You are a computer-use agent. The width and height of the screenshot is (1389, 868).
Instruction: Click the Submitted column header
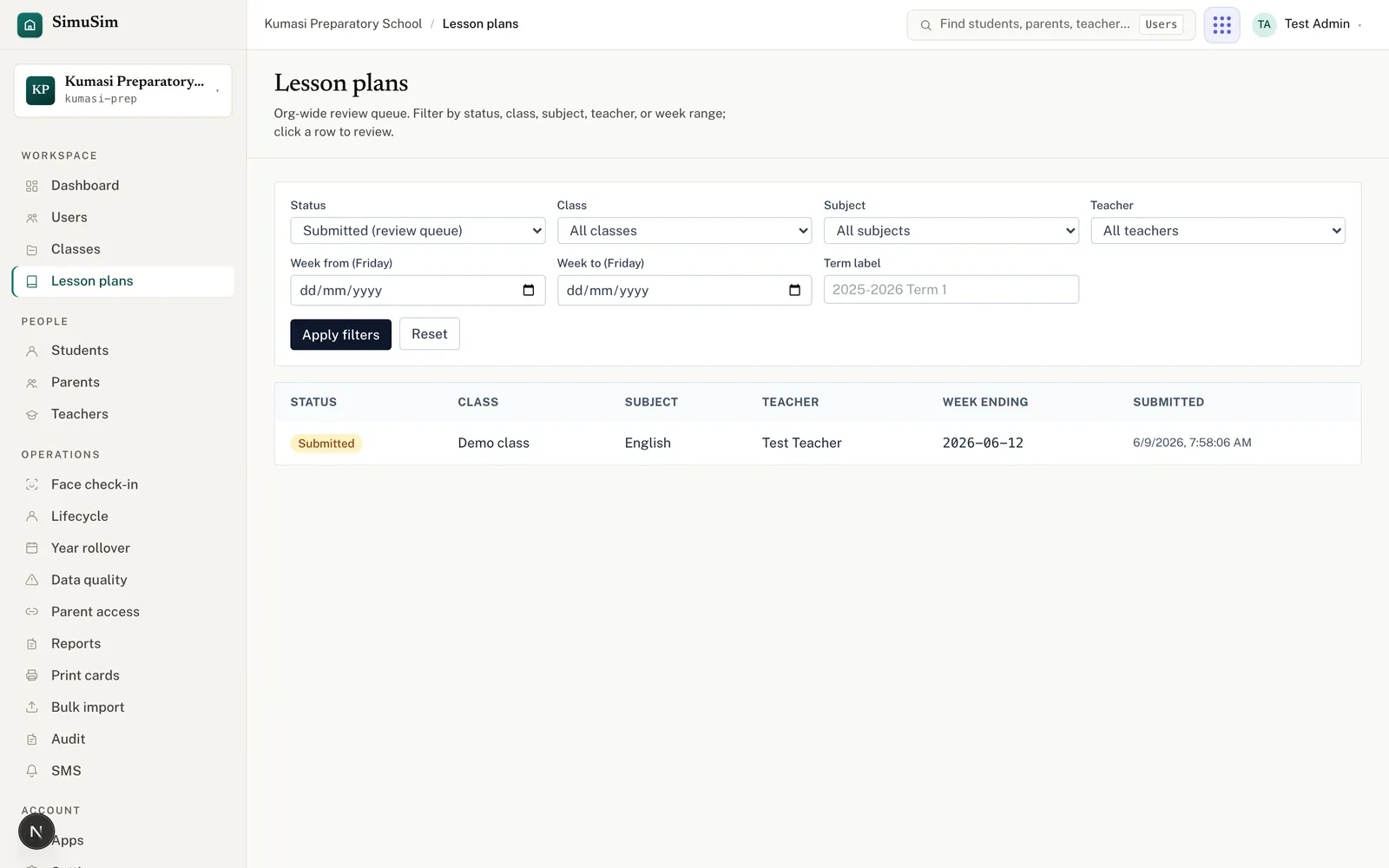[1168, 402]
